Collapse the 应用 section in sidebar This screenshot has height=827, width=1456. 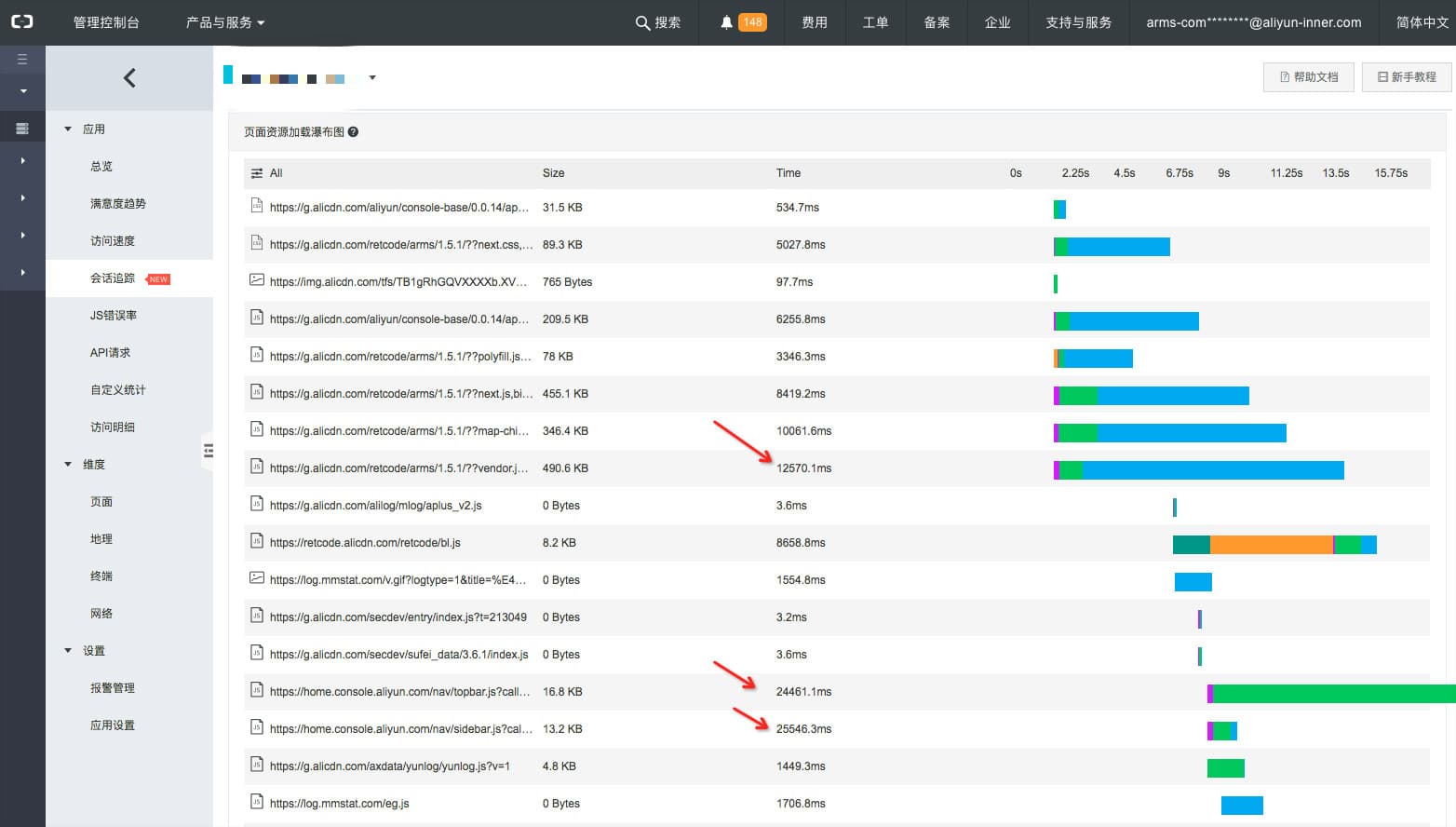tap(68, 129)
